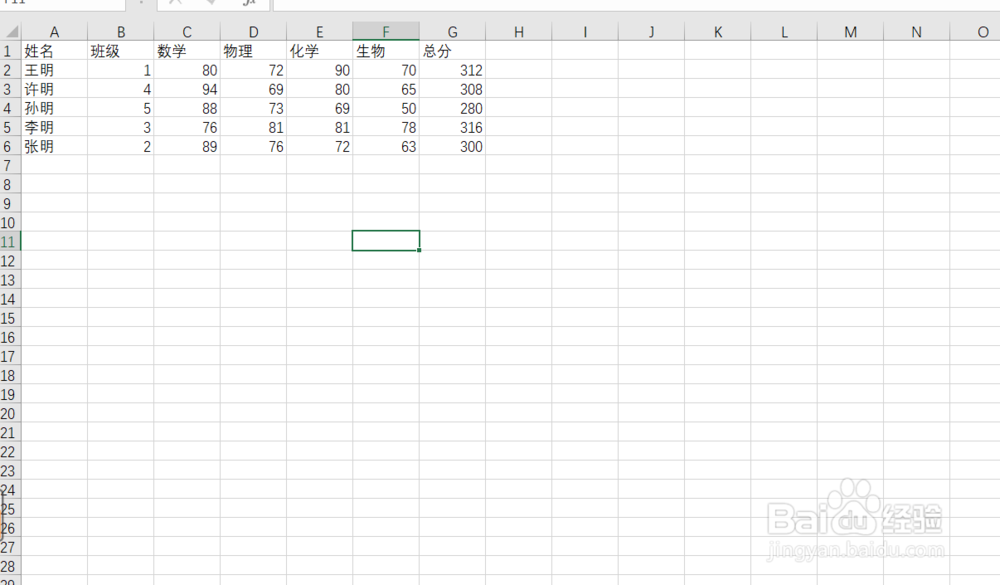
Task: Select column A header
Action: 54,31
